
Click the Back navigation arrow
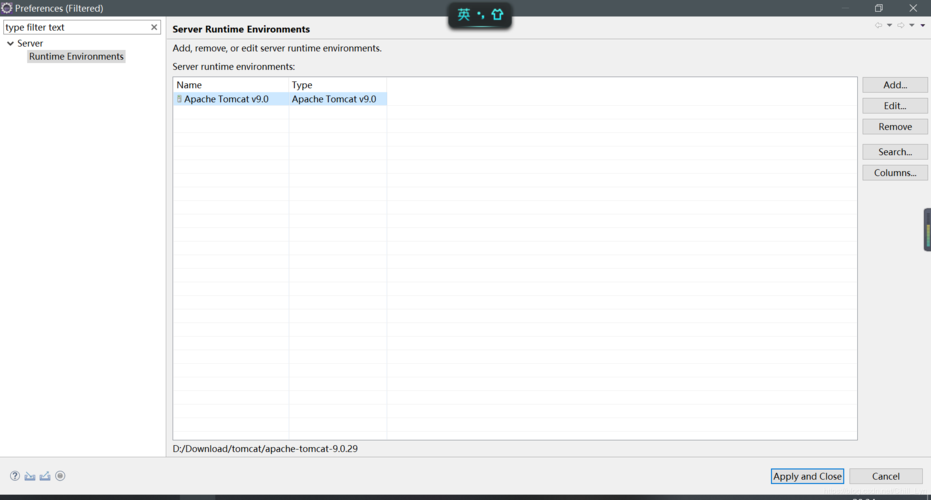(878, 25)
